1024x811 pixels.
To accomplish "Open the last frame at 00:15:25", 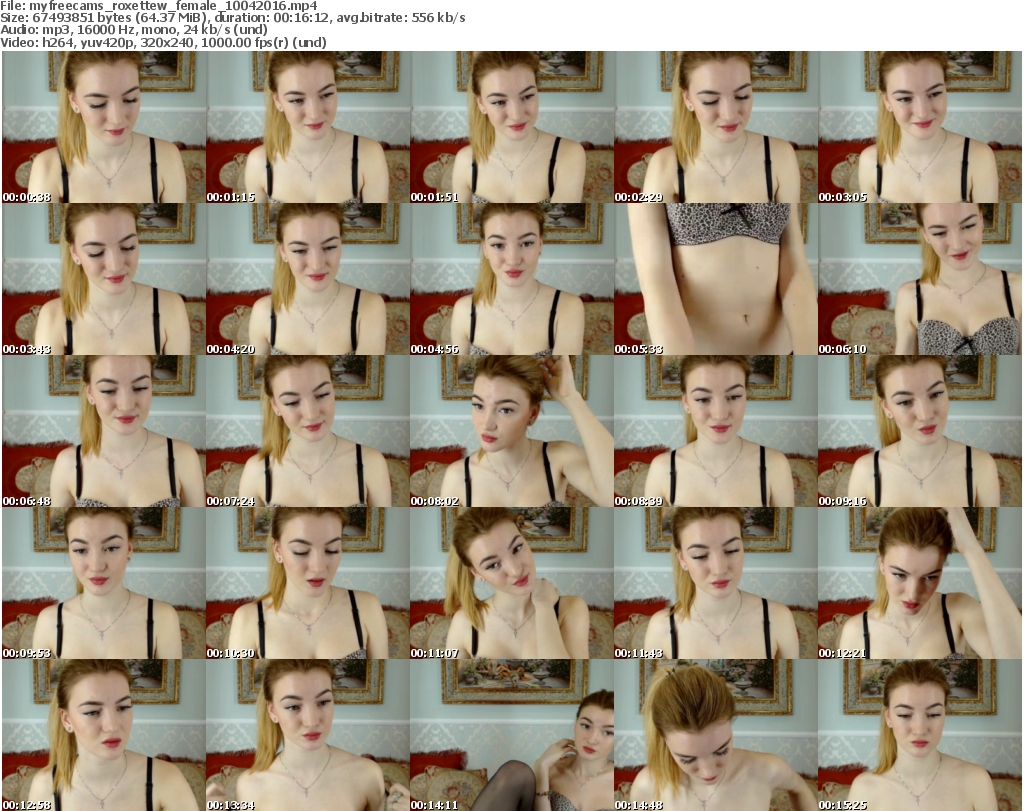I will tap(919, 735).
